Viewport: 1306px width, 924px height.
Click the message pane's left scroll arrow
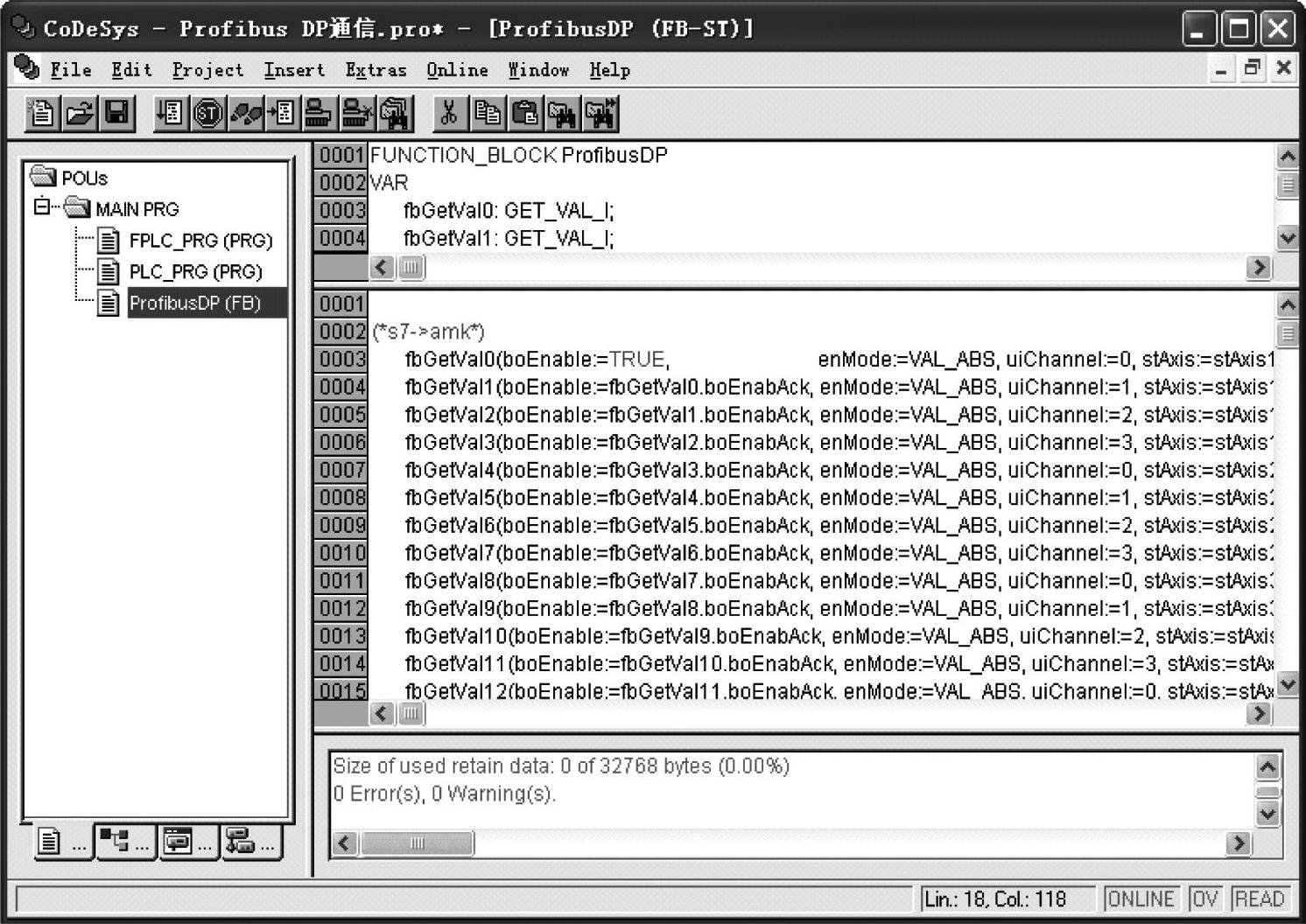[x=344, y=843]
